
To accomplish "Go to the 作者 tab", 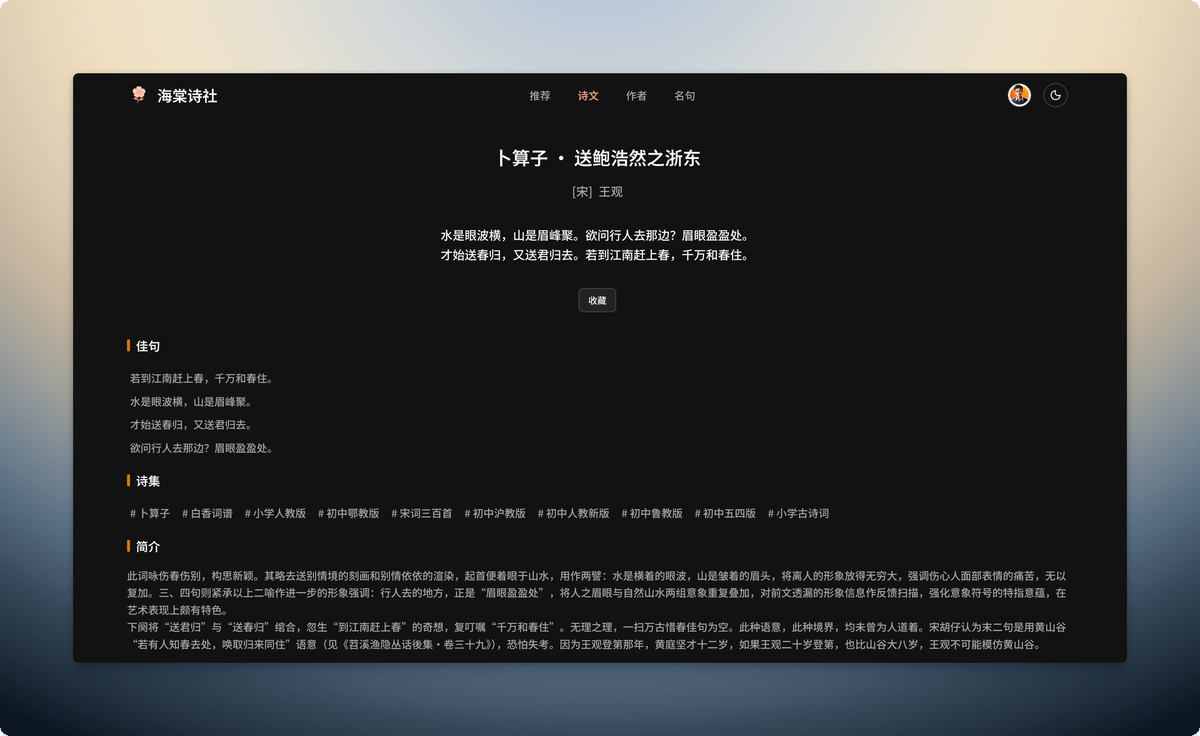I will tap(636, 96).
